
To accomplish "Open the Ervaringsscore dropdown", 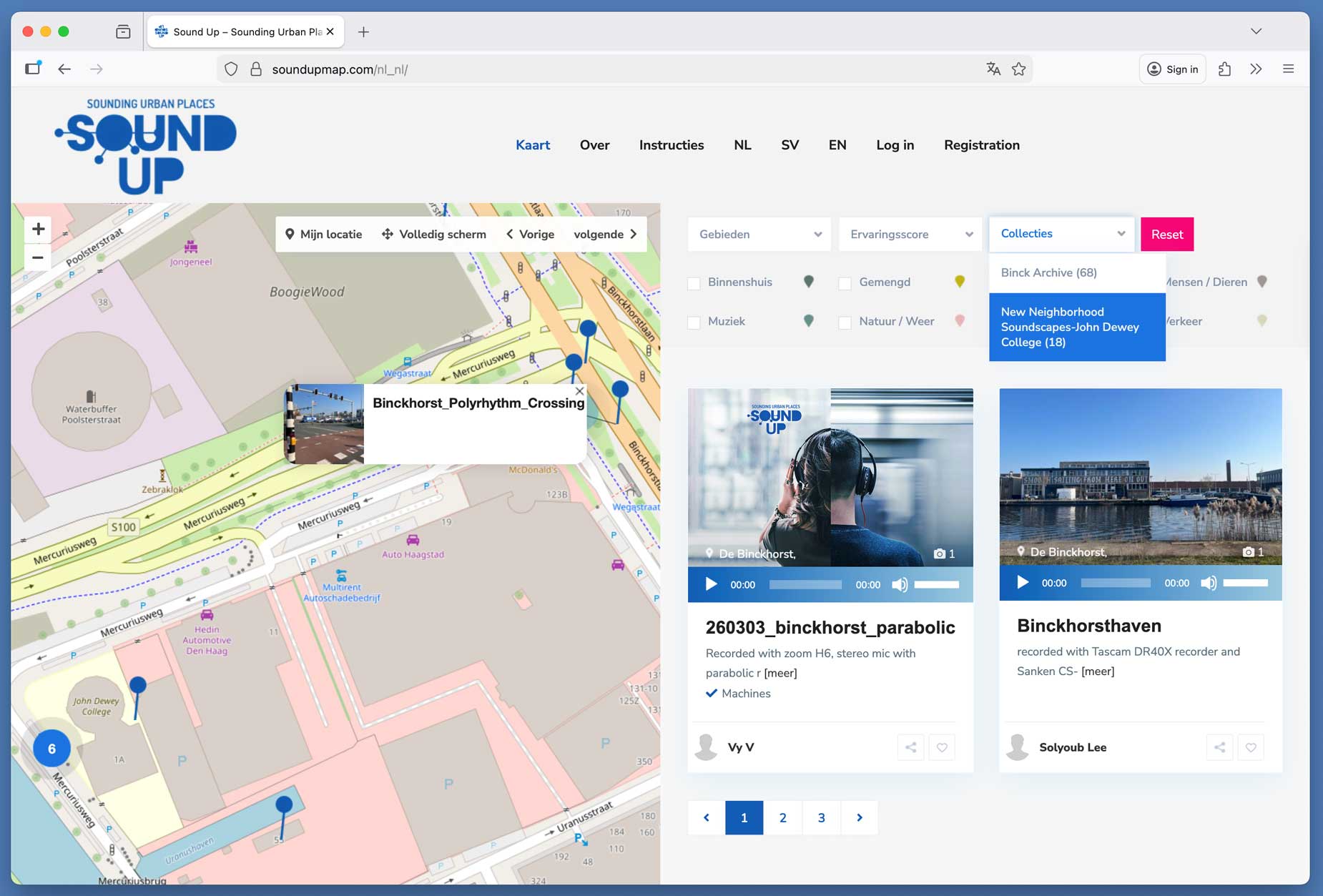I will point(910,235).
